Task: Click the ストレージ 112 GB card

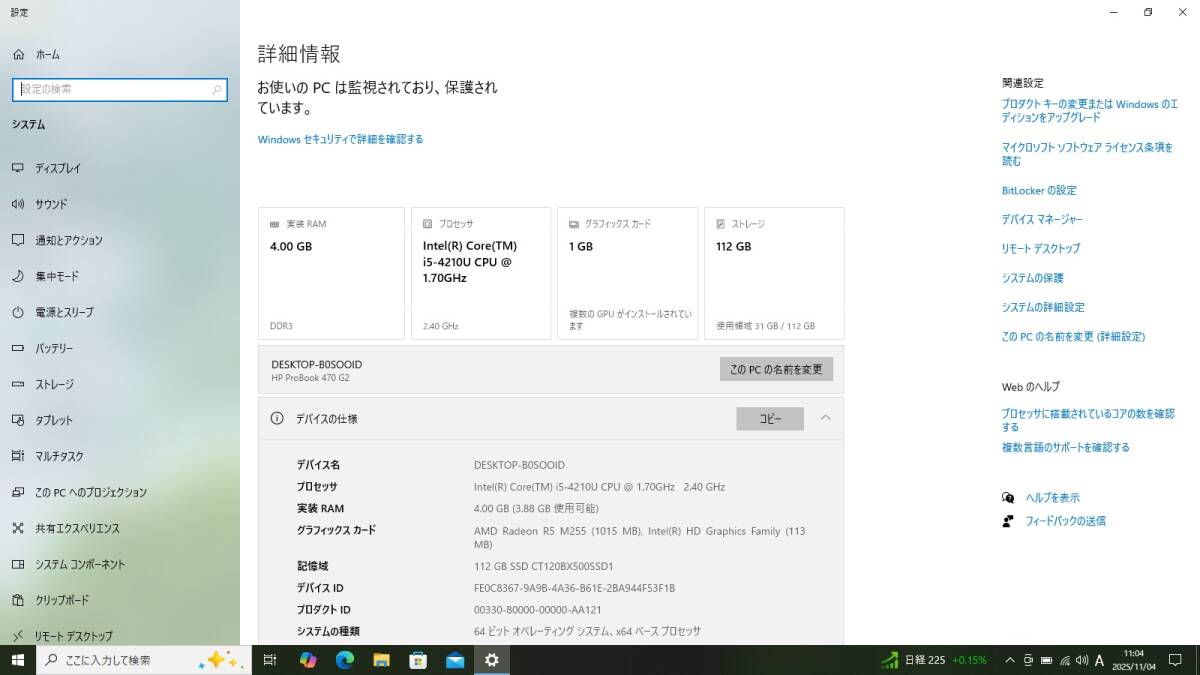Action: (x=774, y=273)
